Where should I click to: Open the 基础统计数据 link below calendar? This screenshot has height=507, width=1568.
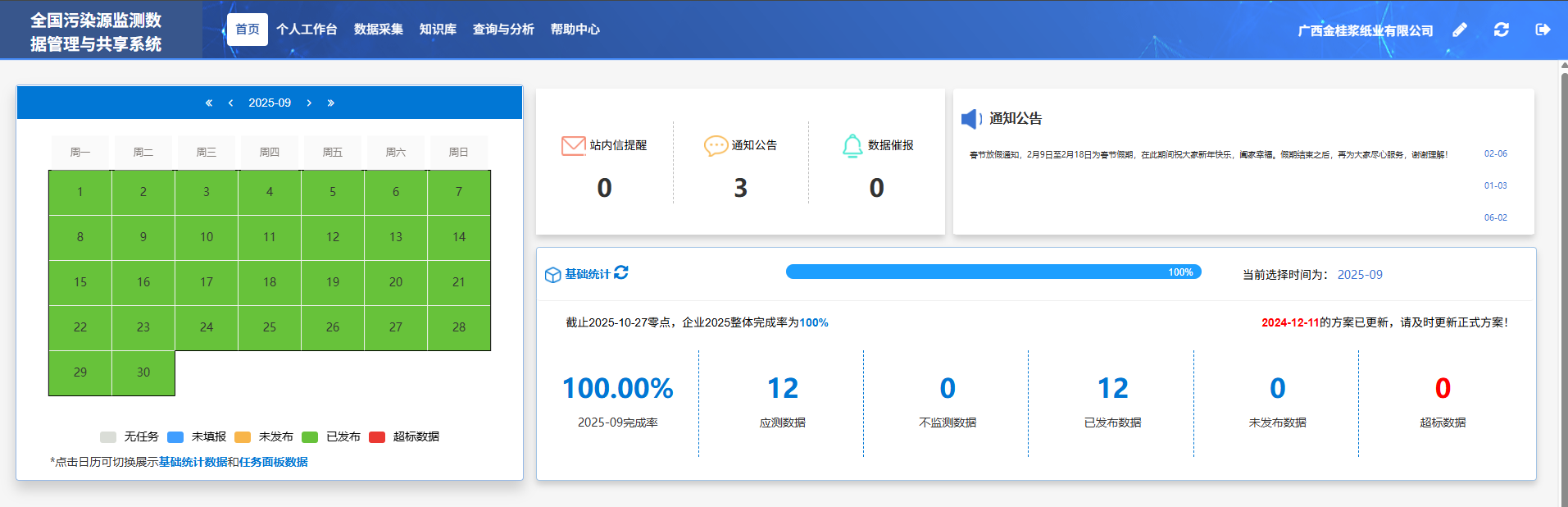point(193,462)
